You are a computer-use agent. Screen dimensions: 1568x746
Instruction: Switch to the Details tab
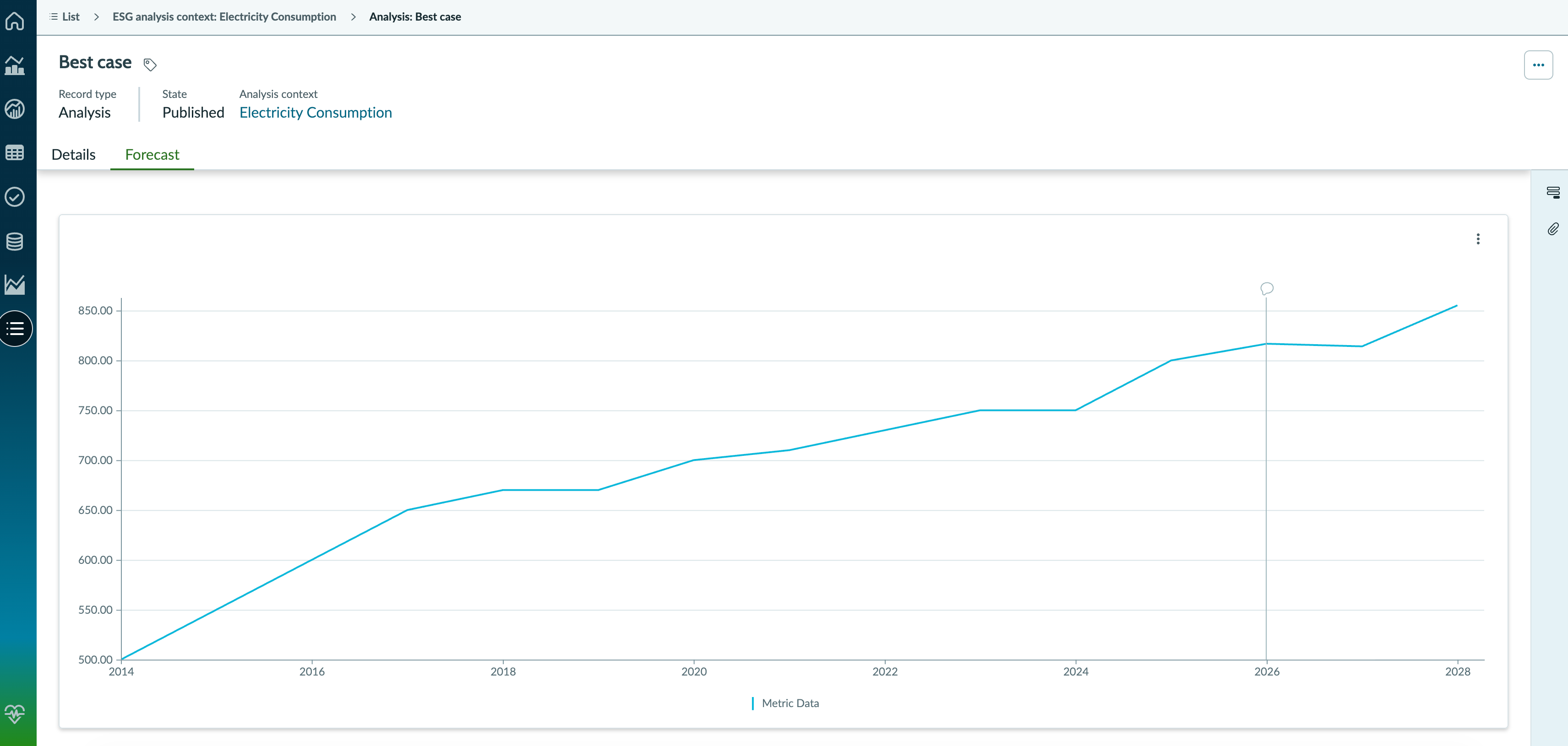coord(74,155)
